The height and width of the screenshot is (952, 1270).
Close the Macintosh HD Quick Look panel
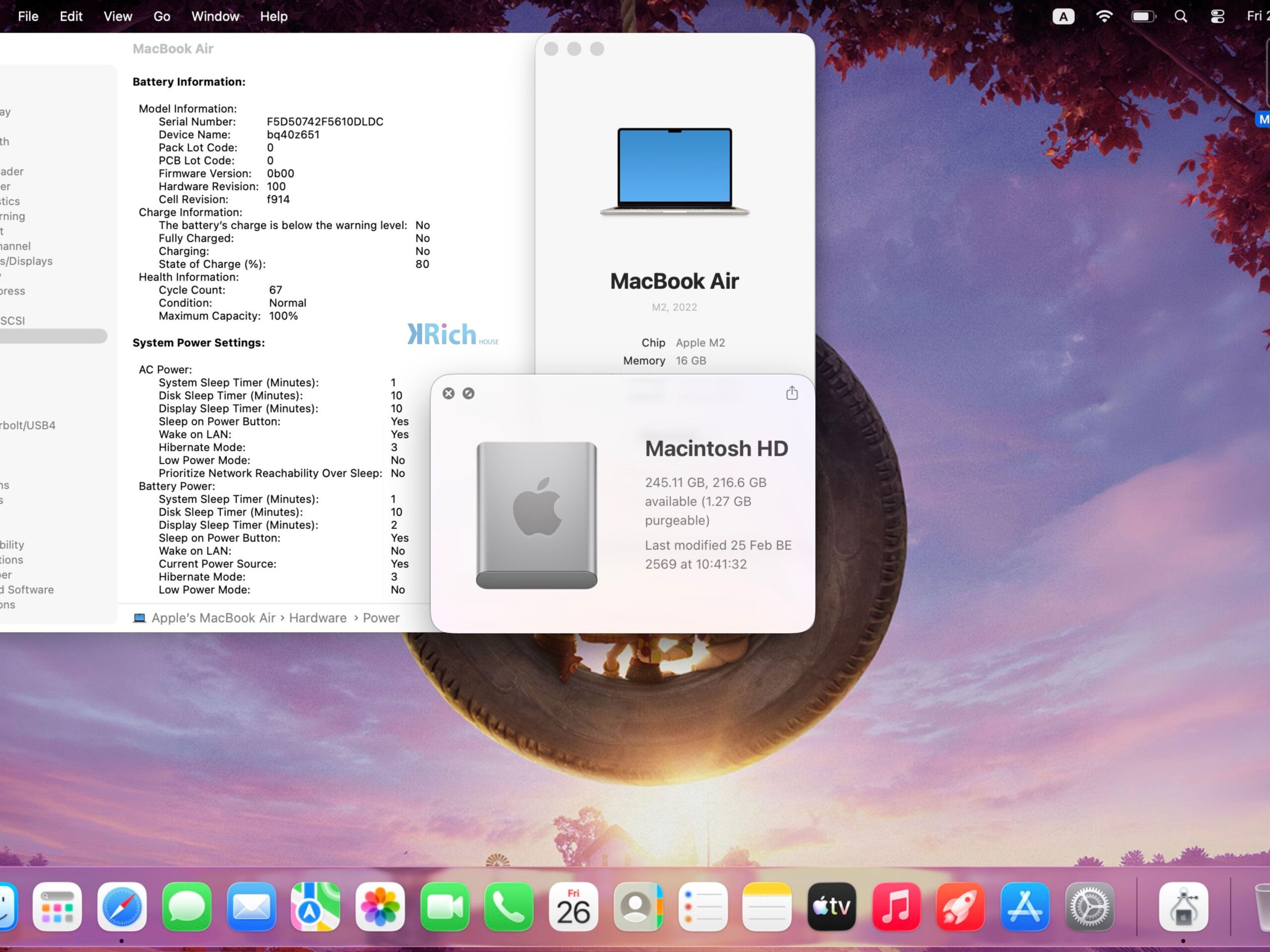[448, 393]
